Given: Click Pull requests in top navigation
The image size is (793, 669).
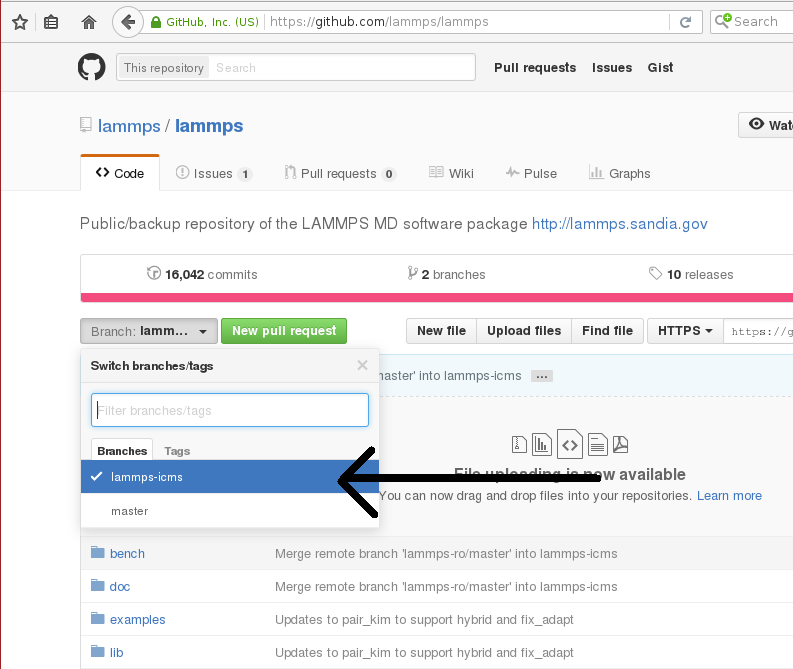Looking at the screenshot, I should [535, 68].
